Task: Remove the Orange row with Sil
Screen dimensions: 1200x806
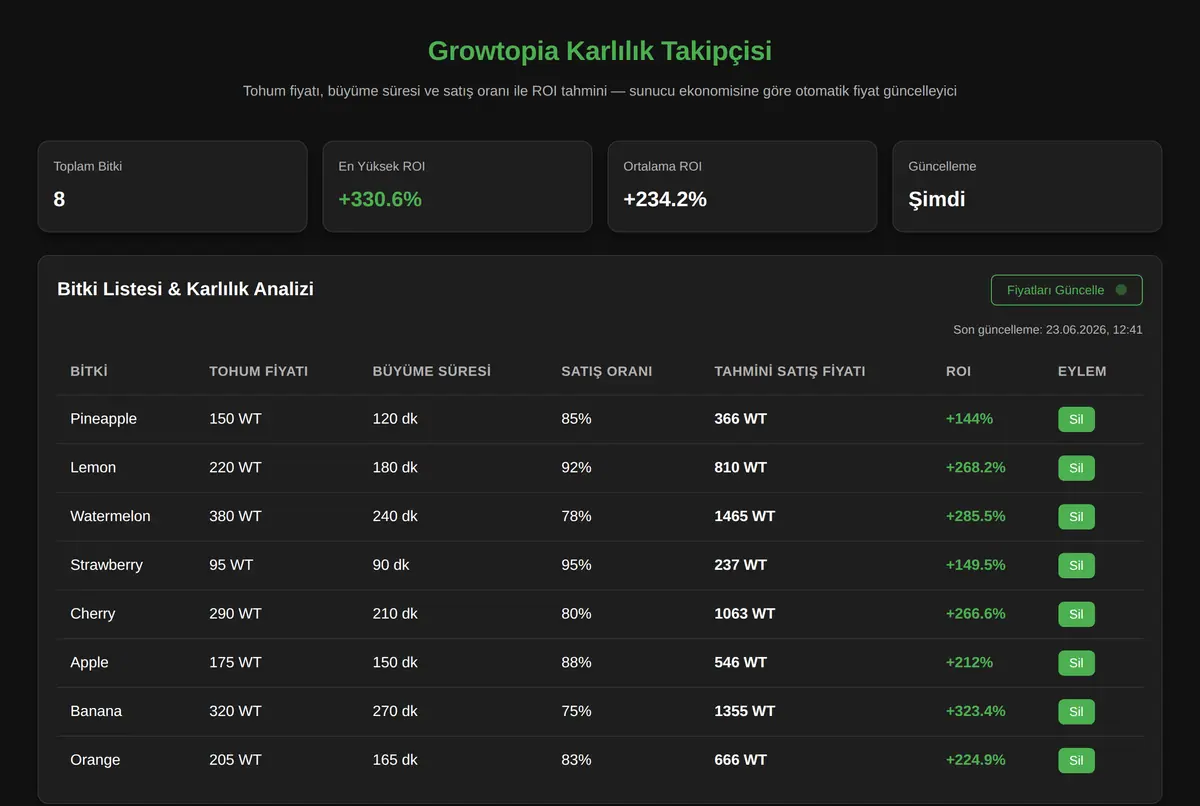Action: point(1076,760)
